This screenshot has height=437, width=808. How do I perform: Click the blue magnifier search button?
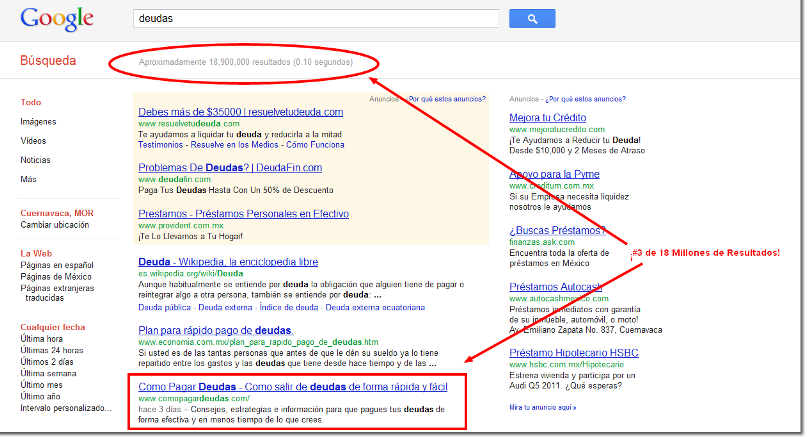[x=532, y=19]
